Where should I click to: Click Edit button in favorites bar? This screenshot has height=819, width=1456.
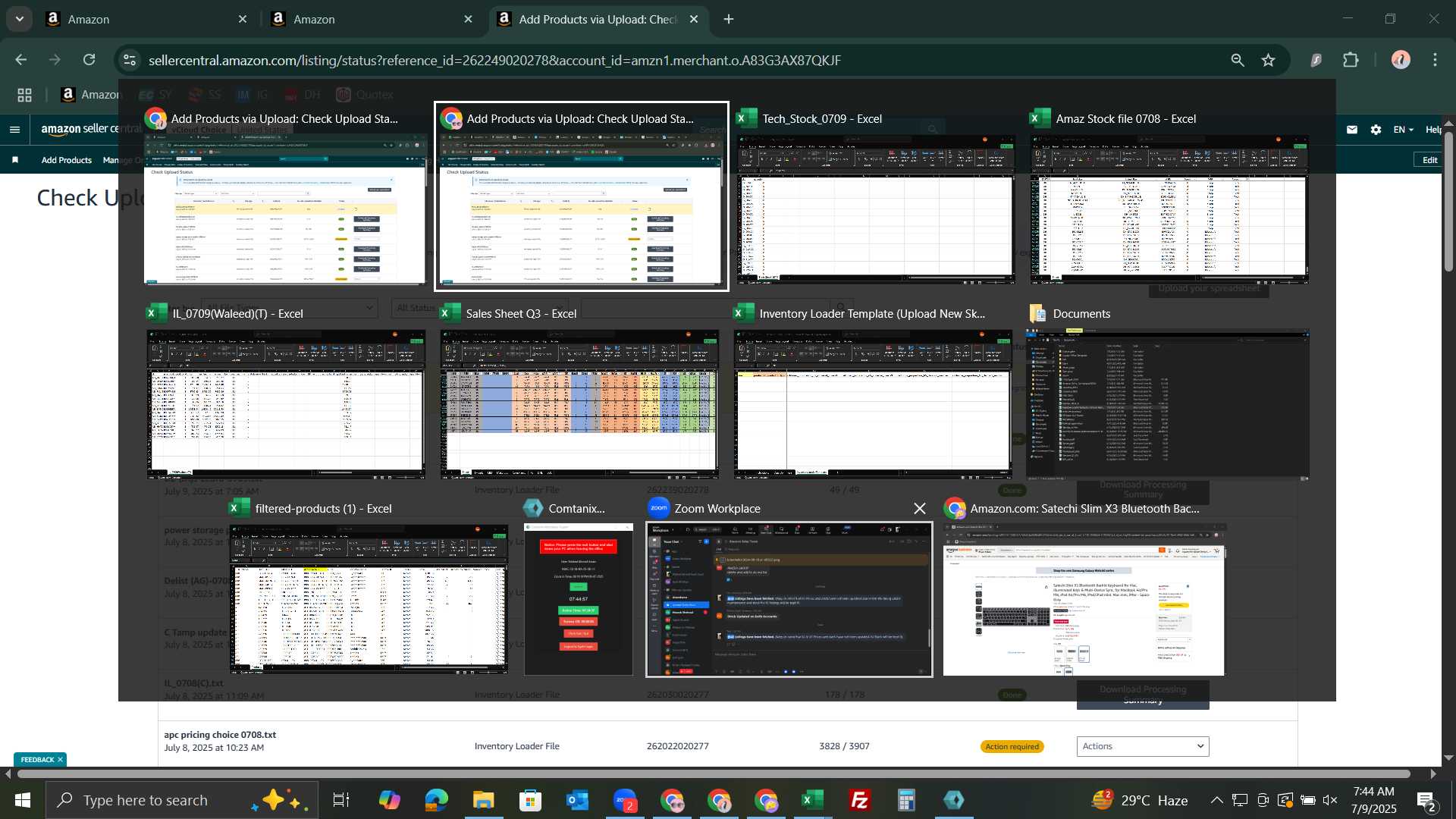tap(1430, 160)
